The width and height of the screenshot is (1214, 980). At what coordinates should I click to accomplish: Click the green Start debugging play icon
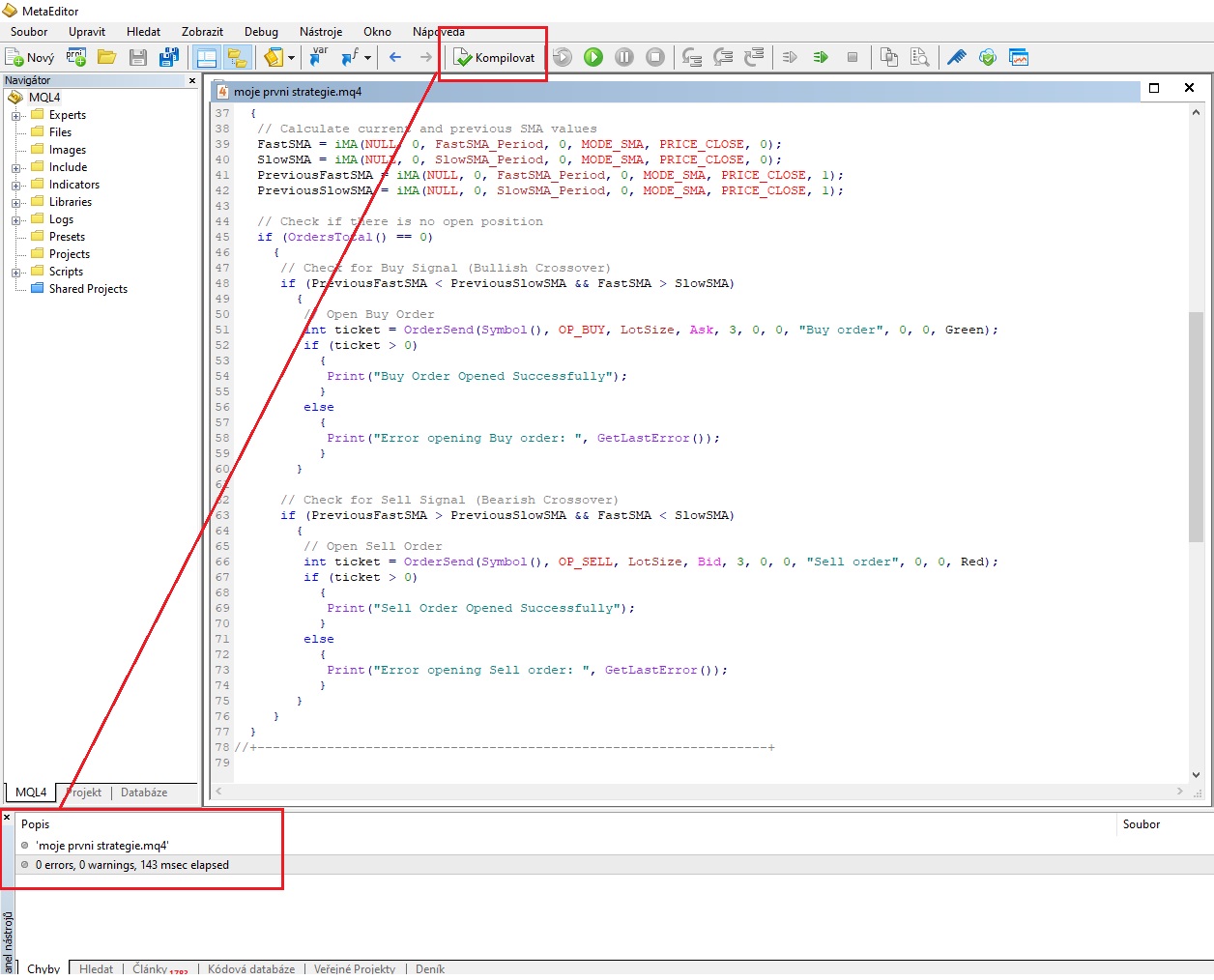593,58
